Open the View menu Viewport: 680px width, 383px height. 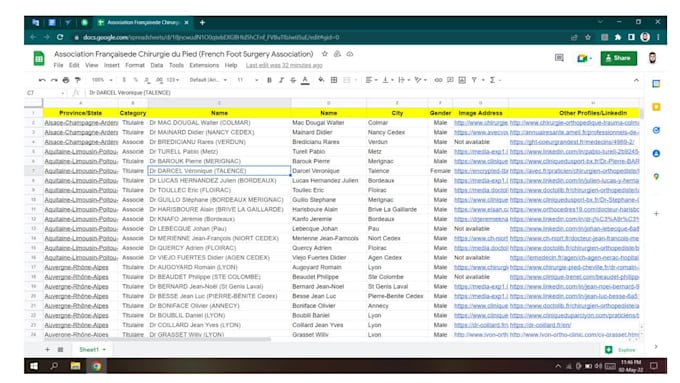pyautogui.click(x=92, y=65)
